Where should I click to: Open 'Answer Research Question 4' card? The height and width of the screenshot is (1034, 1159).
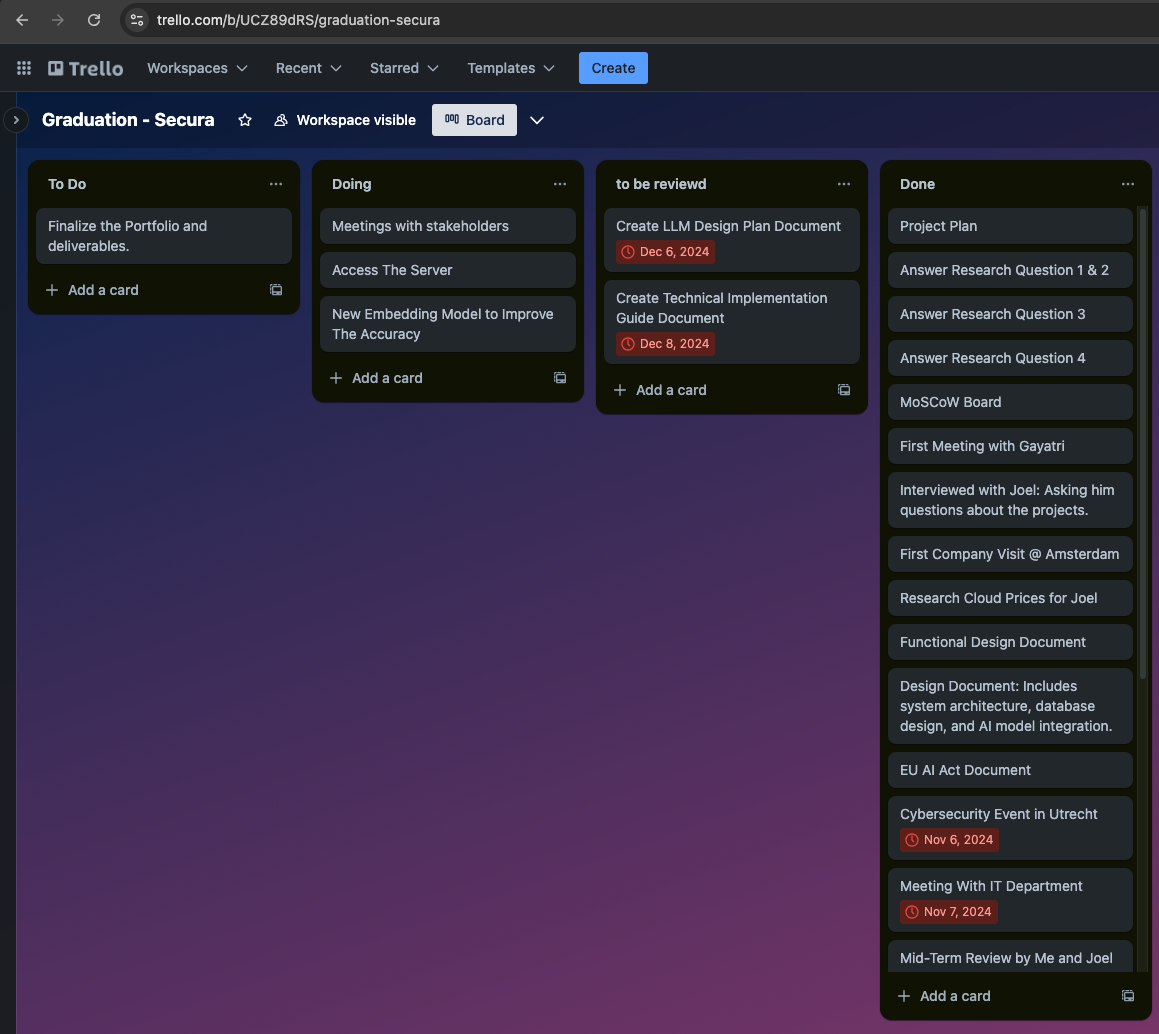coord(1010,358)
